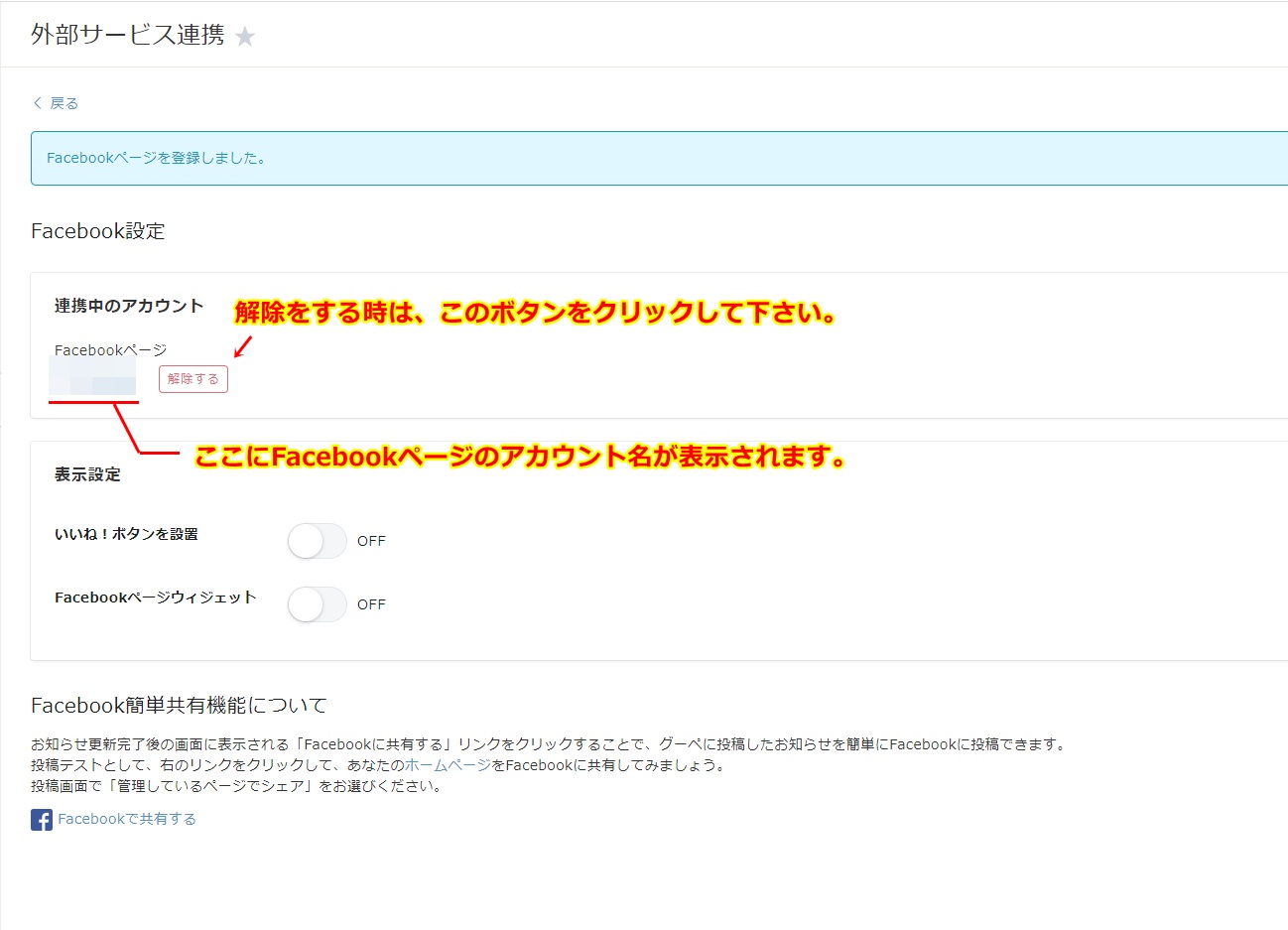Click the OFF label beside いいね！ボタンを設置
The image size is (1288, 930).
[x=371, y=541]
